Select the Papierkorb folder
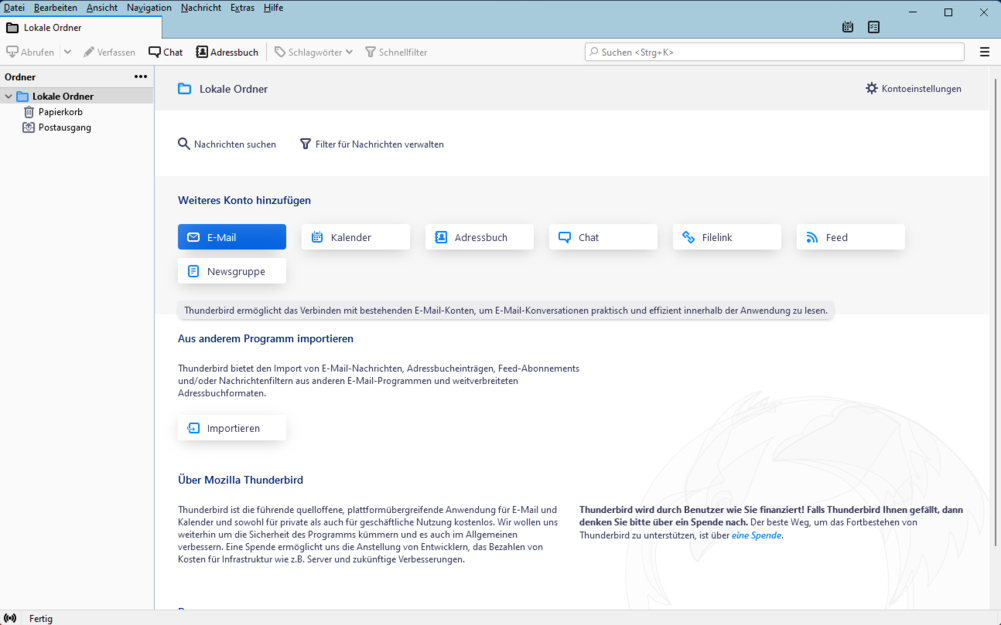1001x625 pixels. 60,112
